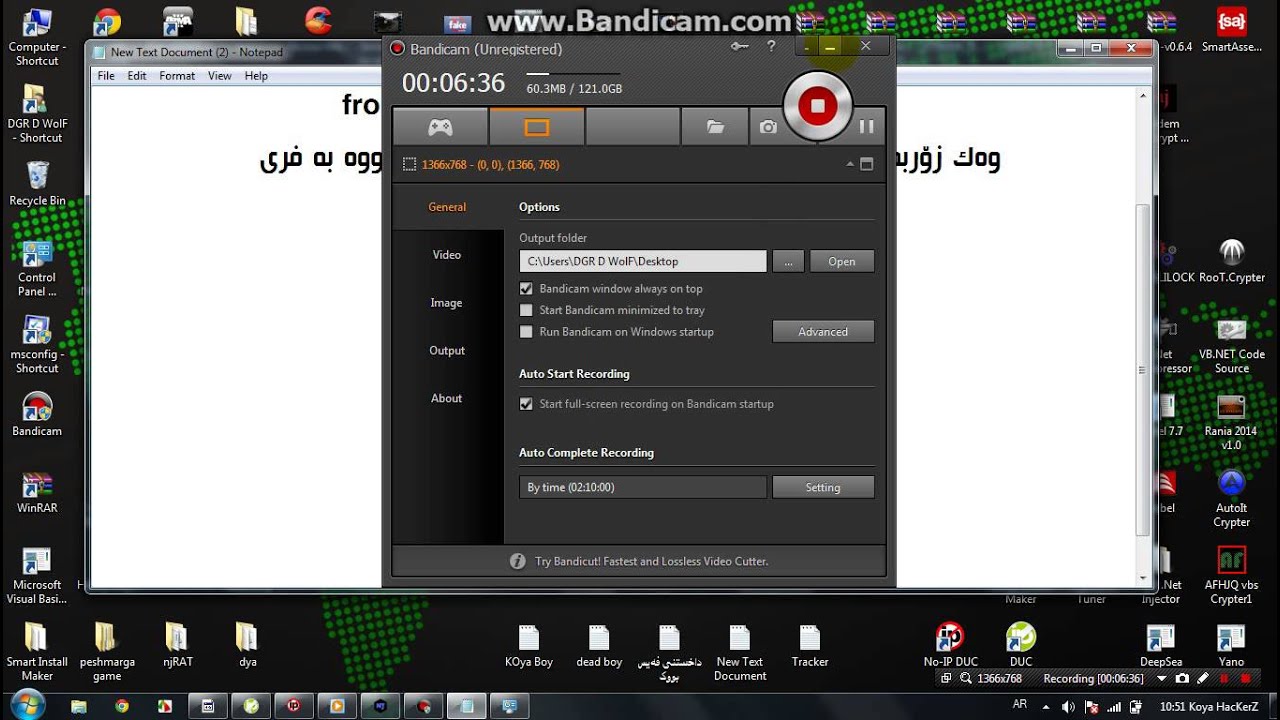
Task: Click the camera icon in recording status bar
Action: pos(1182,678)
